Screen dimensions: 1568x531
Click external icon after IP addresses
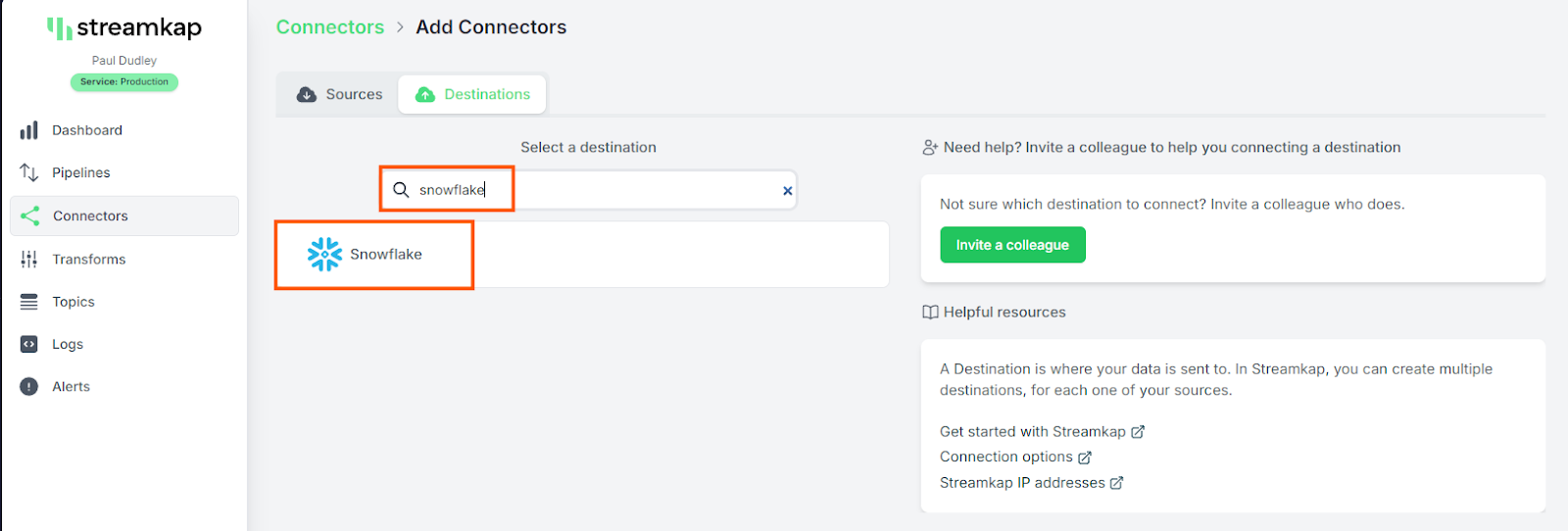pyautogui.click(x=1116, y=483)
